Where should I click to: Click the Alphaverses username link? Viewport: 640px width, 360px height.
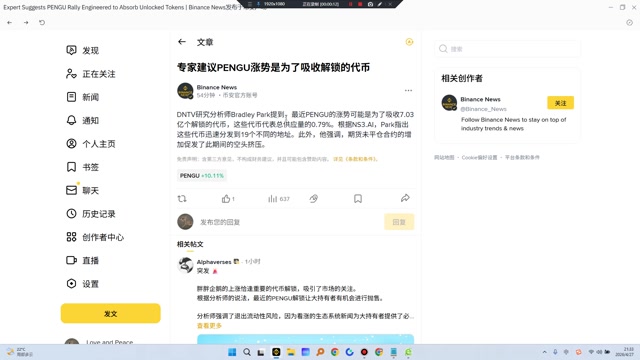coord(214,262)
